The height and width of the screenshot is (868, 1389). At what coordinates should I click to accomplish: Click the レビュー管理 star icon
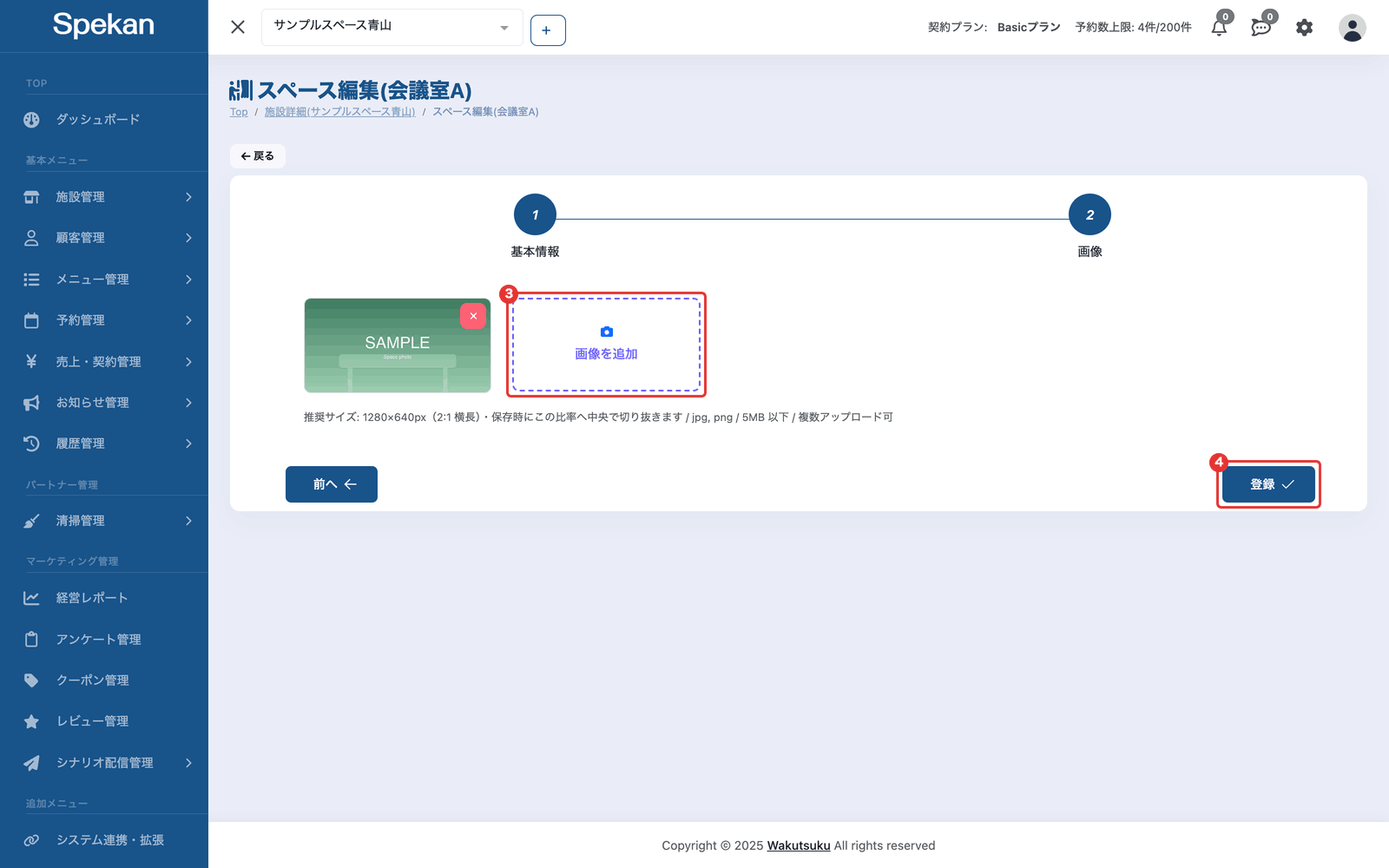click(x=31, y=721)
